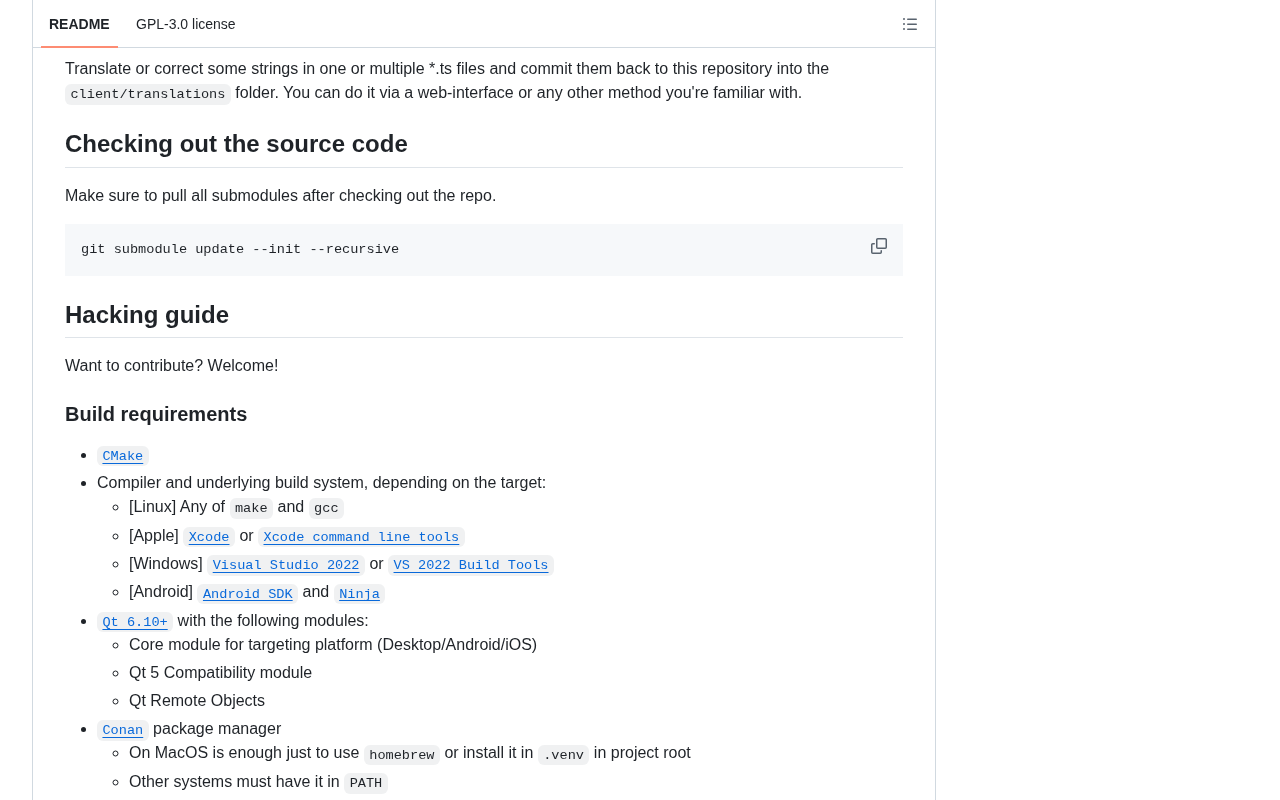Image resolution: width=1280 pixels, height=800 pixels.
Task: Open the Xcode link
Action: click(209, 537)
